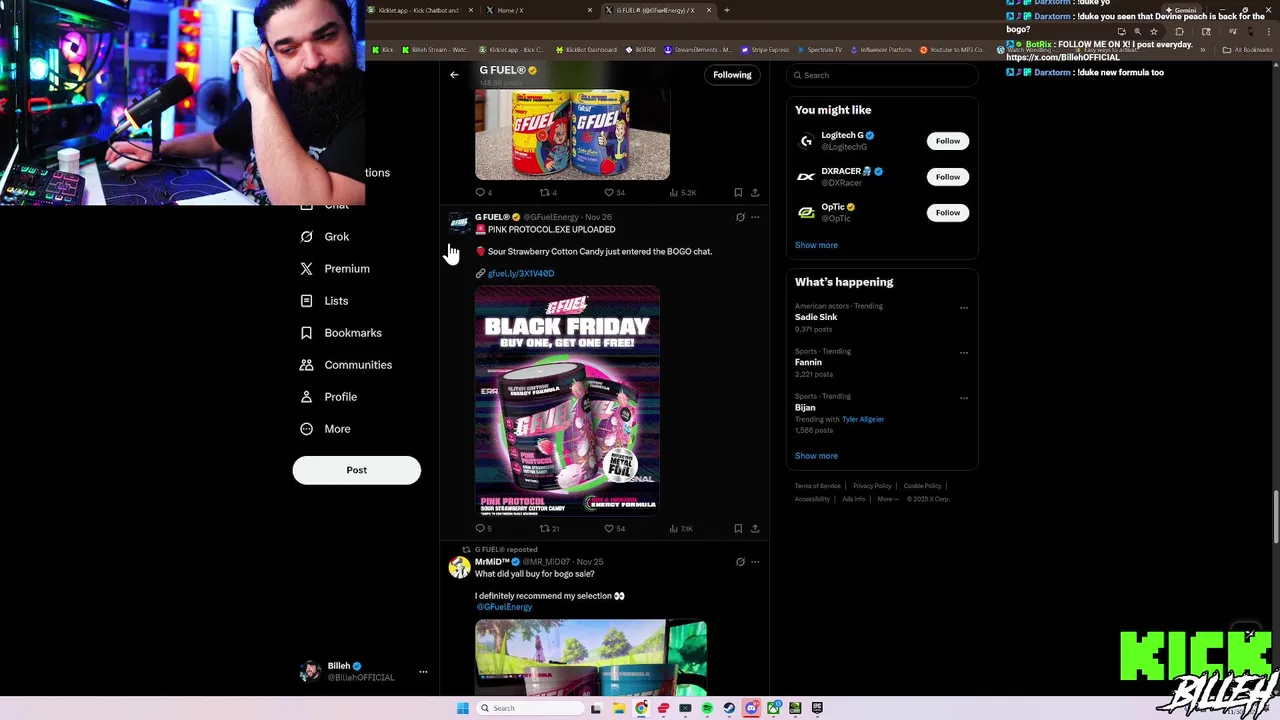Open Lists in the X sidebar
This screenshot has width=1280, height=720.
pyautogui.click(x=324, y=301)
